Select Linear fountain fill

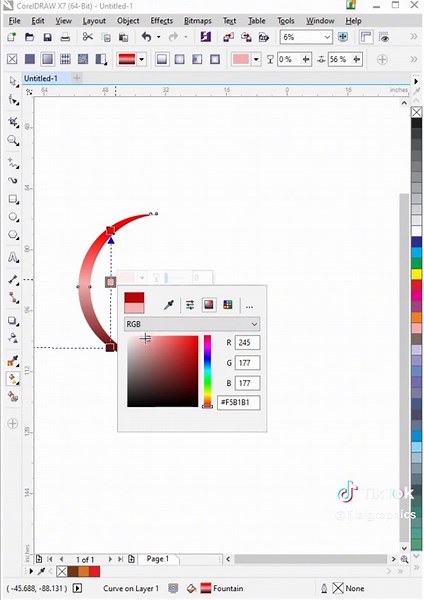tap(162, 59)
